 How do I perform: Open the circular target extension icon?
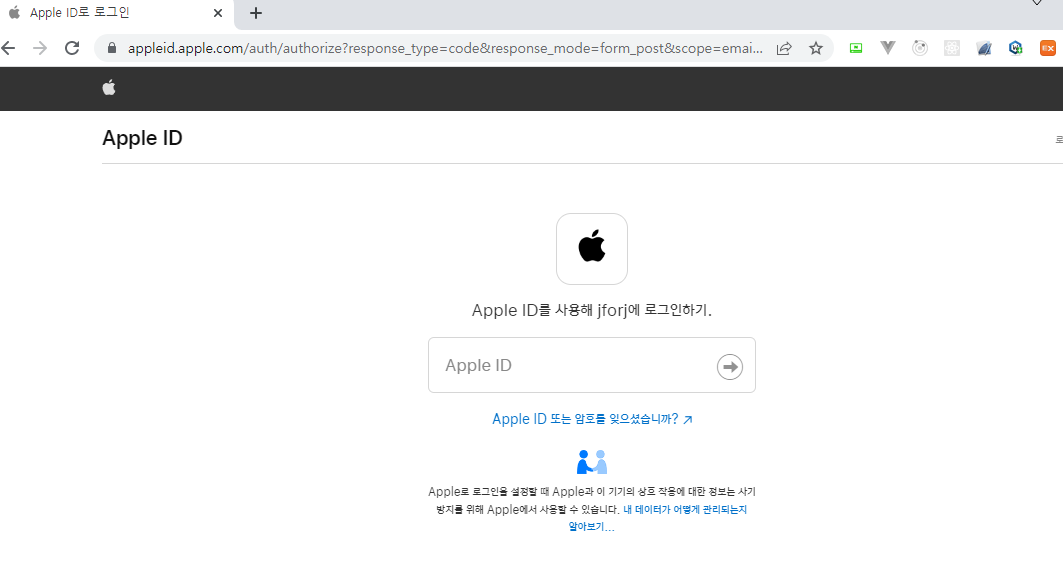[x=920, y=48]
